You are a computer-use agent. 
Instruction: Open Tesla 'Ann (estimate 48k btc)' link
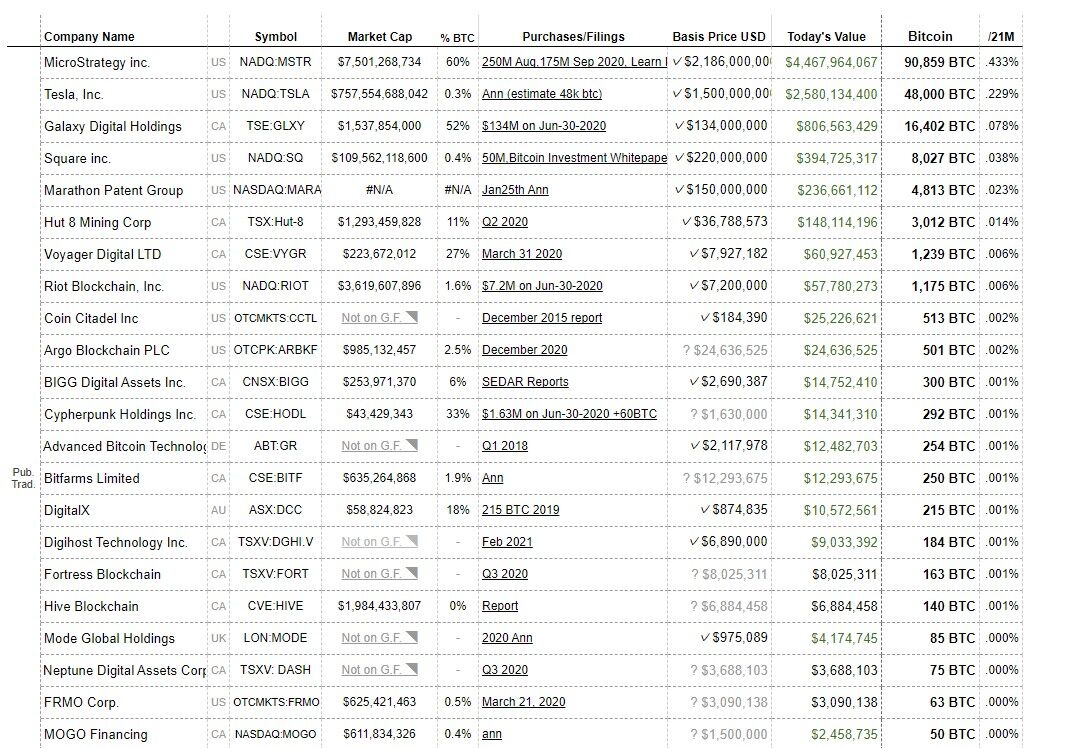pos(541,94)
